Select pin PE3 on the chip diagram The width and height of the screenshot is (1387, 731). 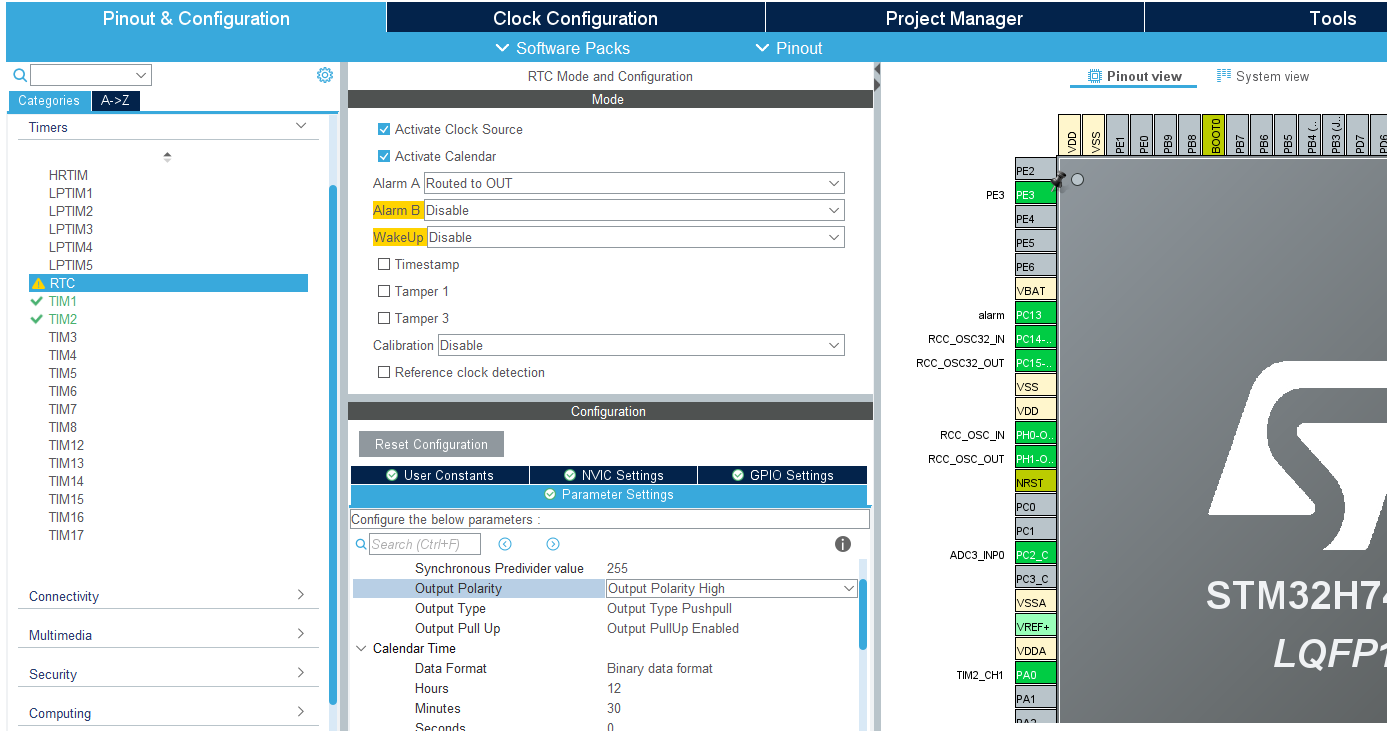1034,194
